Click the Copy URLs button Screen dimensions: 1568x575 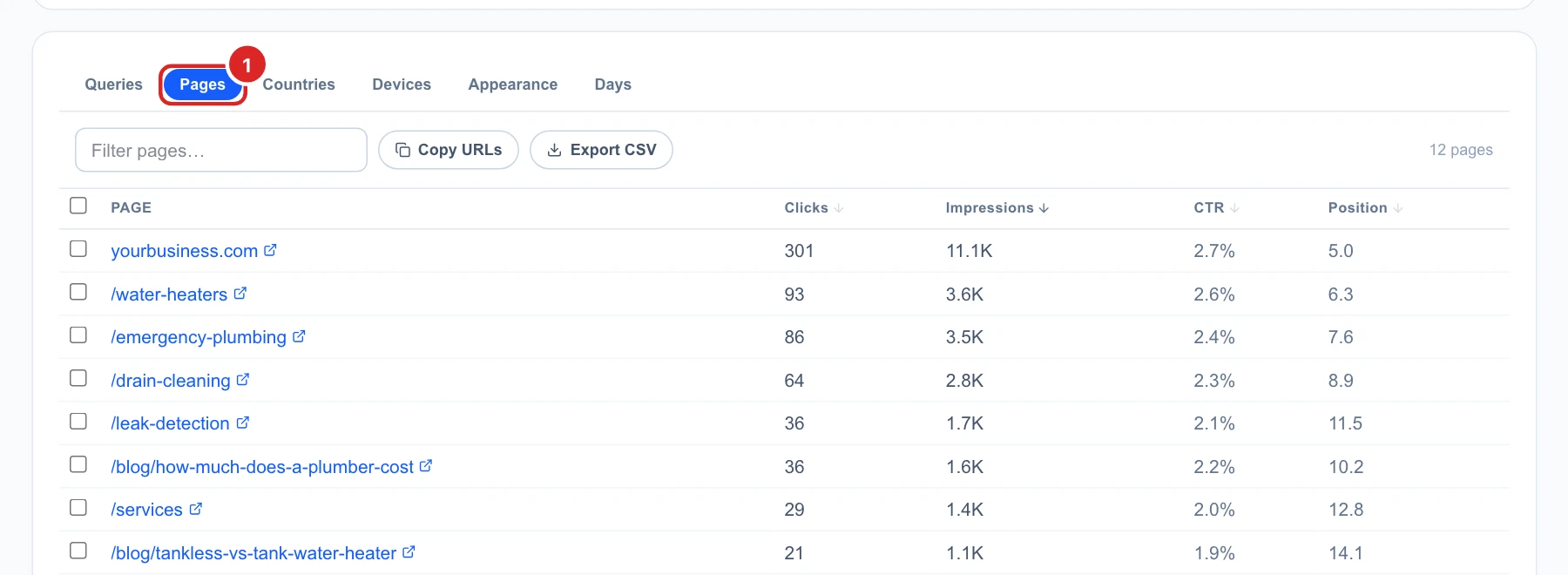coord(449,150)
